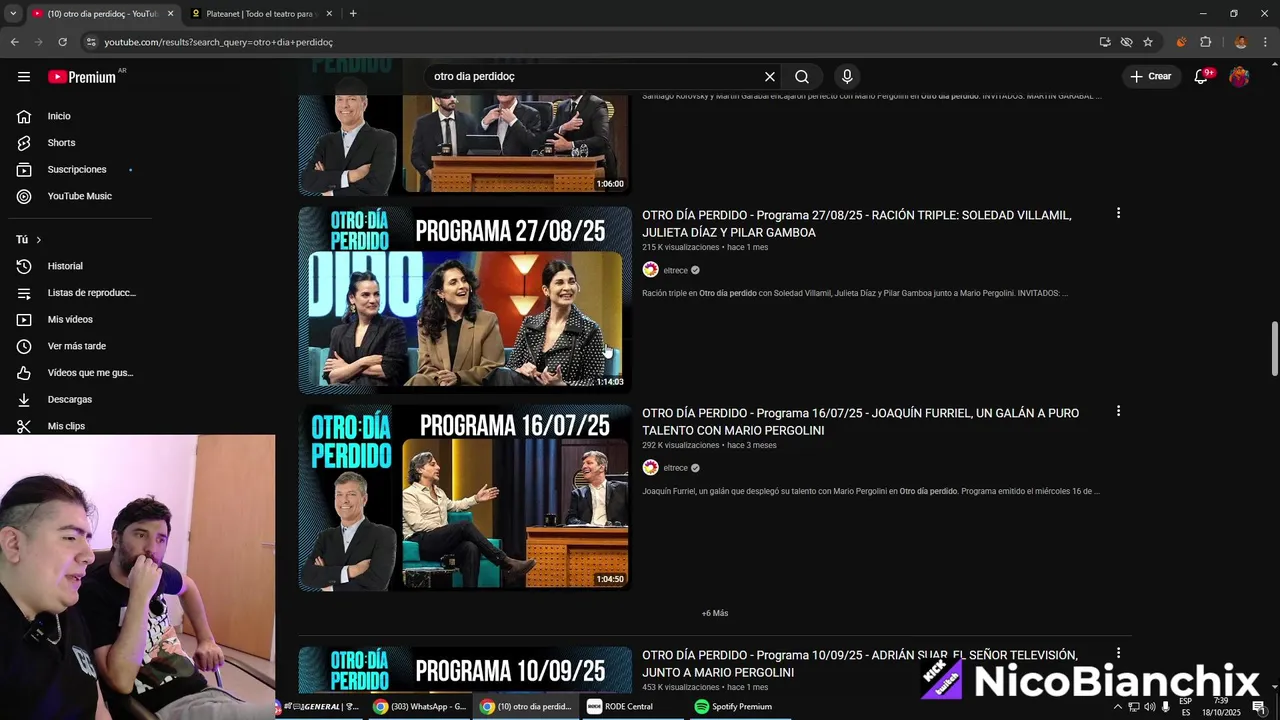Open a new browser tab

coord(353,14)
